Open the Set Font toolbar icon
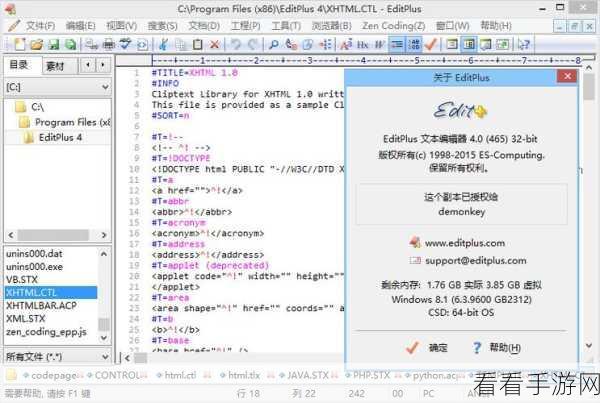This screenshot has height=403, width=600. (x=346, y=44)
